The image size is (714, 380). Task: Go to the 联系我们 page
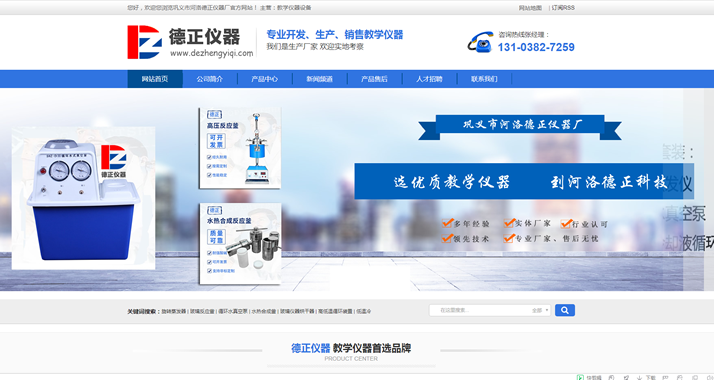(x=484, y=79)
